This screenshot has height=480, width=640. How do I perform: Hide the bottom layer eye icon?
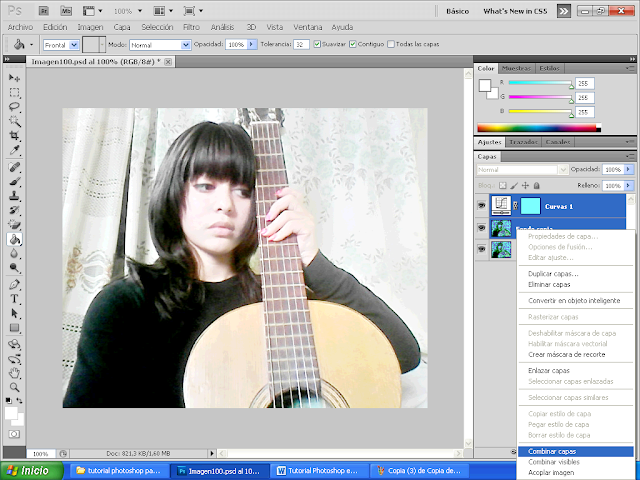(482, 249)
